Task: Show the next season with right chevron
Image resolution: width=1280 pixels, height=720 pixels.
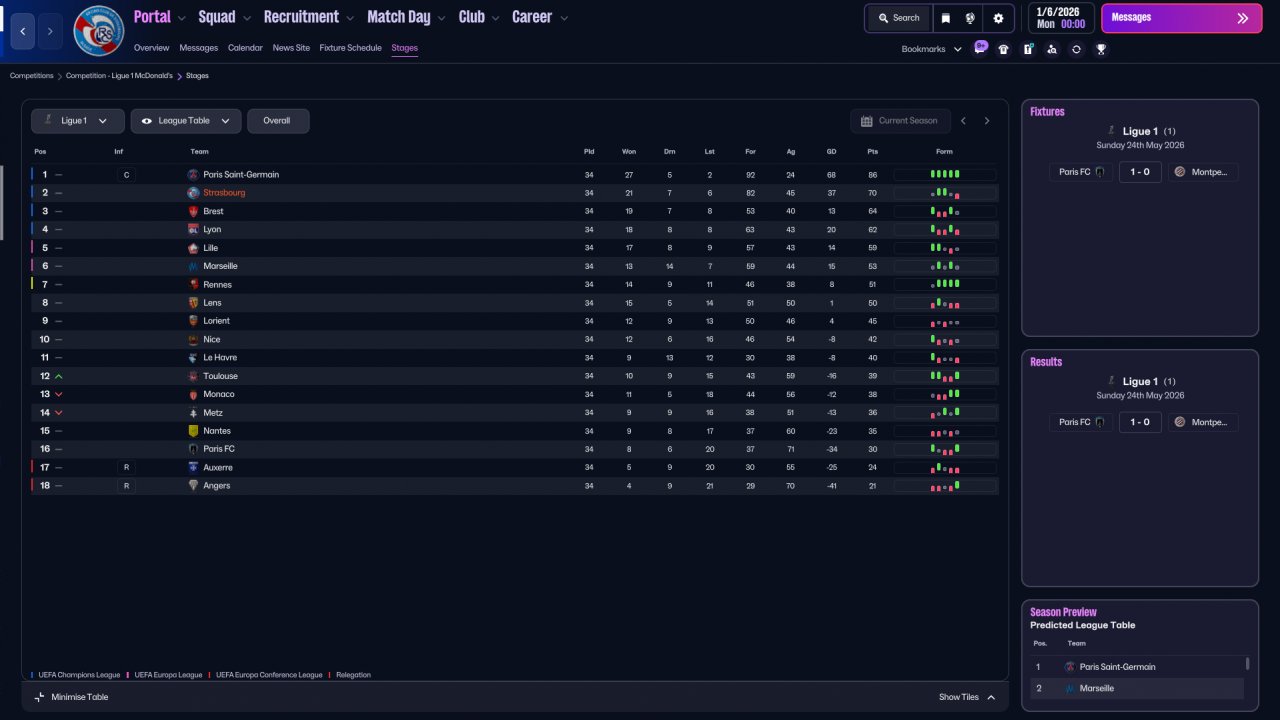Action: click(x=987, y=121)
